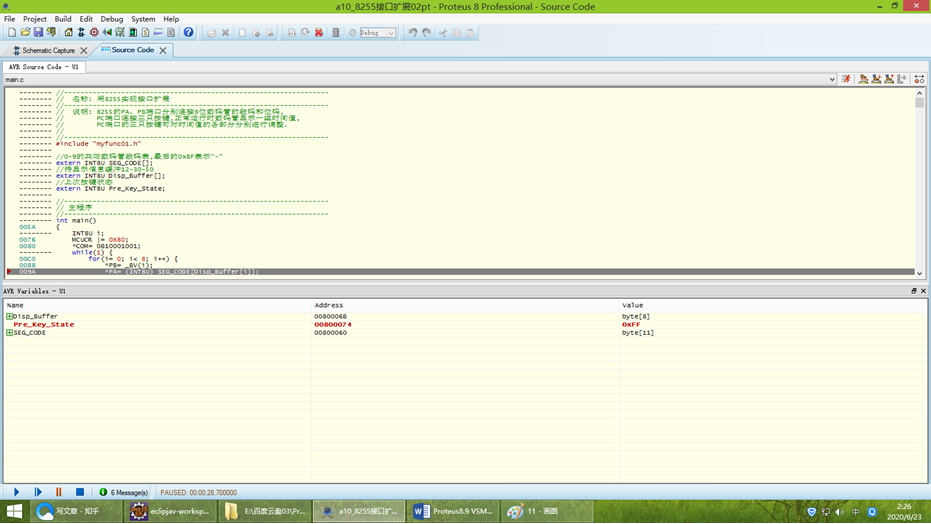Click the Address column header

point(328,305)
